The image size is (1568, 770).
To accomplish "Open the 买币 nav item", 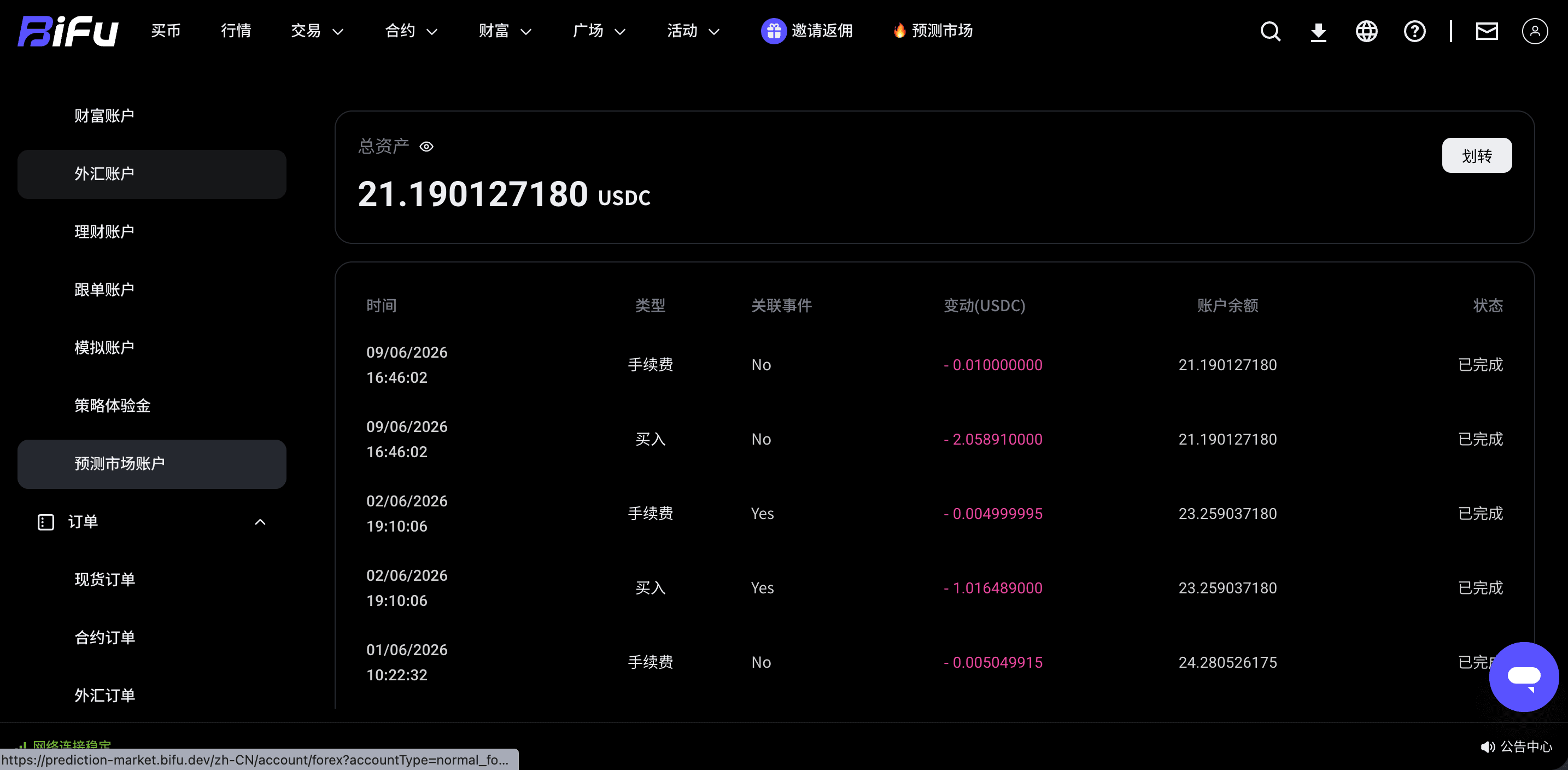I will point(166,31).
